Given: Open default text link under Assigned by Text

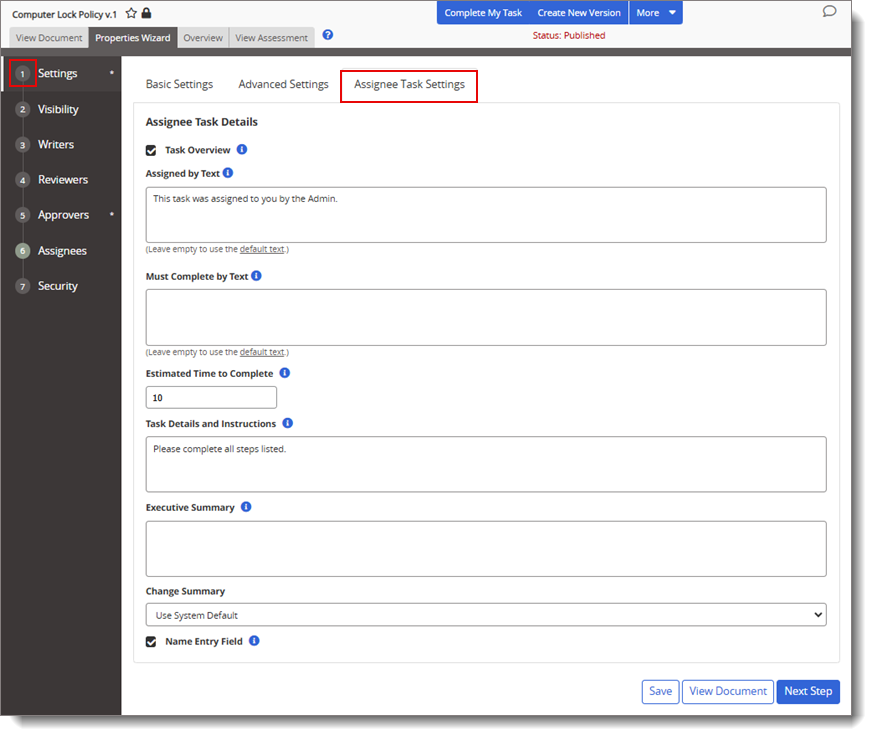Looking at the screenshot, I should pyautogui.click(x=262, y=249).
